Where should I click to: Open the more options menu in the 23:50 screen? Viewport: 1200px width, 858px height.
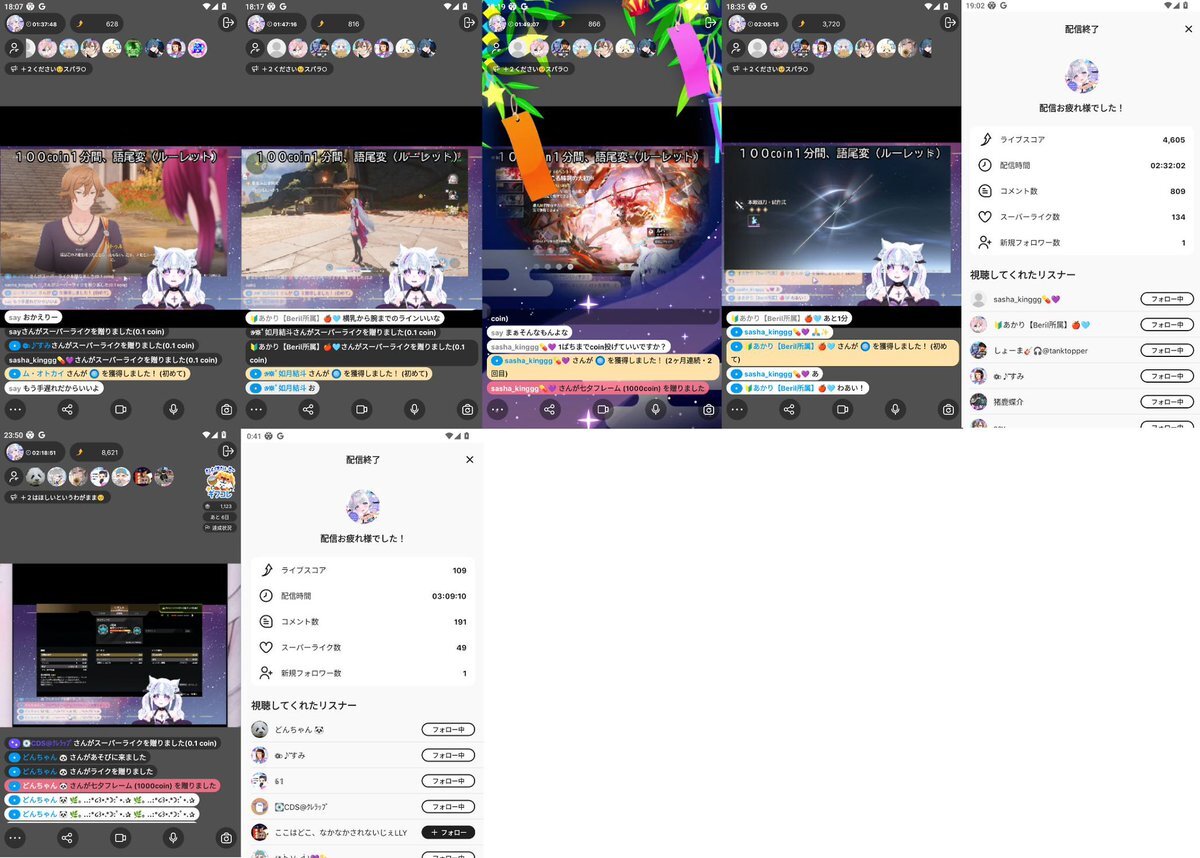(x=14, y=837)
